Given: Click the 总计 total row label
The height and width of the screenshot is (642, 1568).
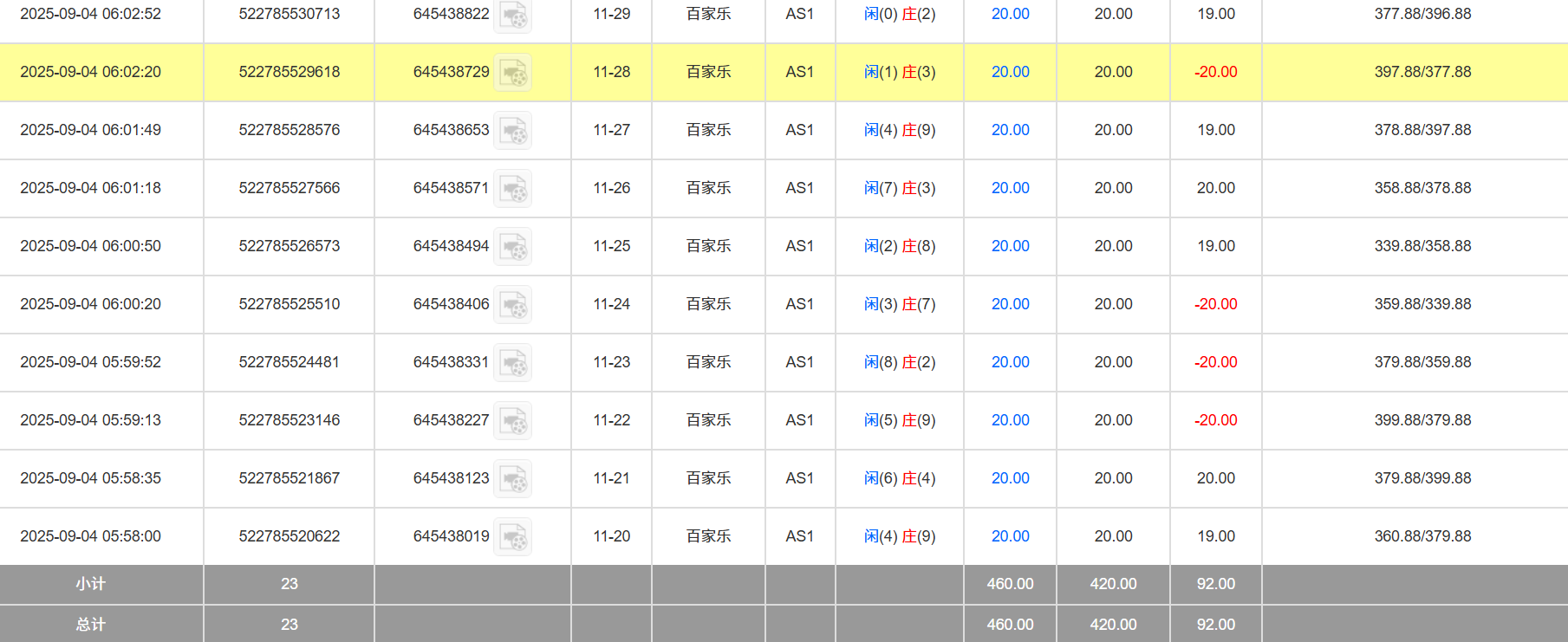Looking at the screenshot, I should click(90, 625).
